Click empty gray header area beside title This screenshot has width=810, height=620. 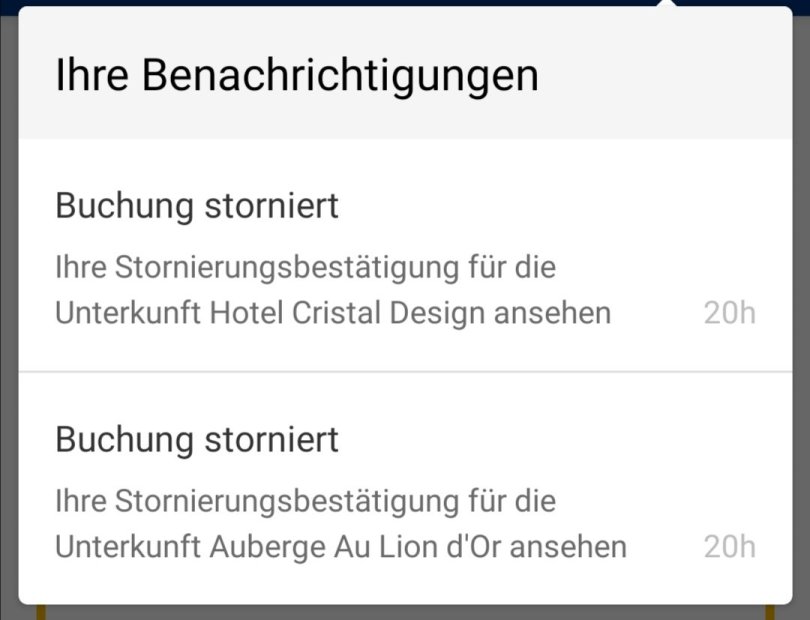click(670, 75)
